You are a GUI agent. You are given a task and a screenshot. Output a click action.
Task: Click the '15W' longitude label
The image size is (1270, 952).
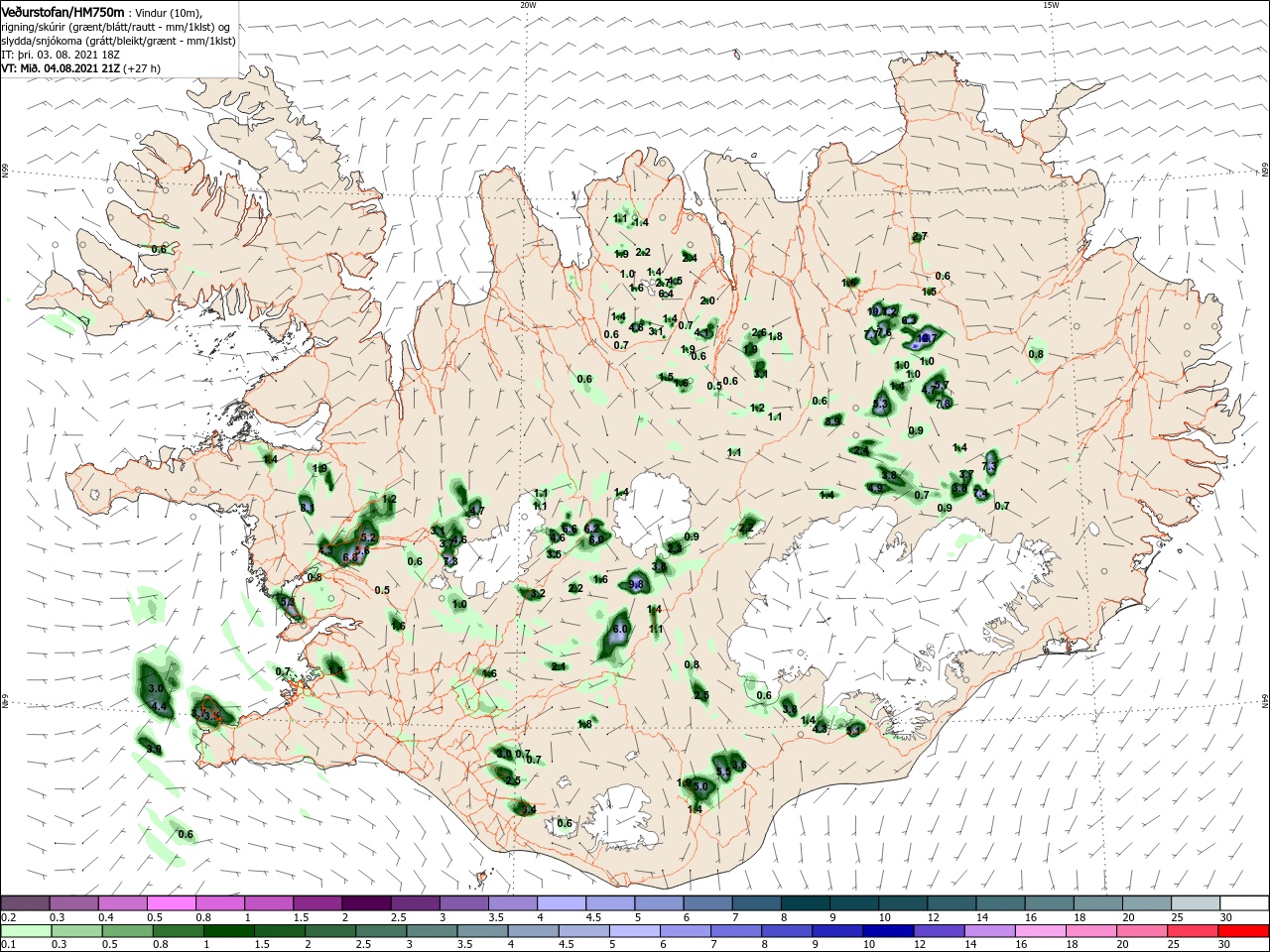click(1051, 5)
